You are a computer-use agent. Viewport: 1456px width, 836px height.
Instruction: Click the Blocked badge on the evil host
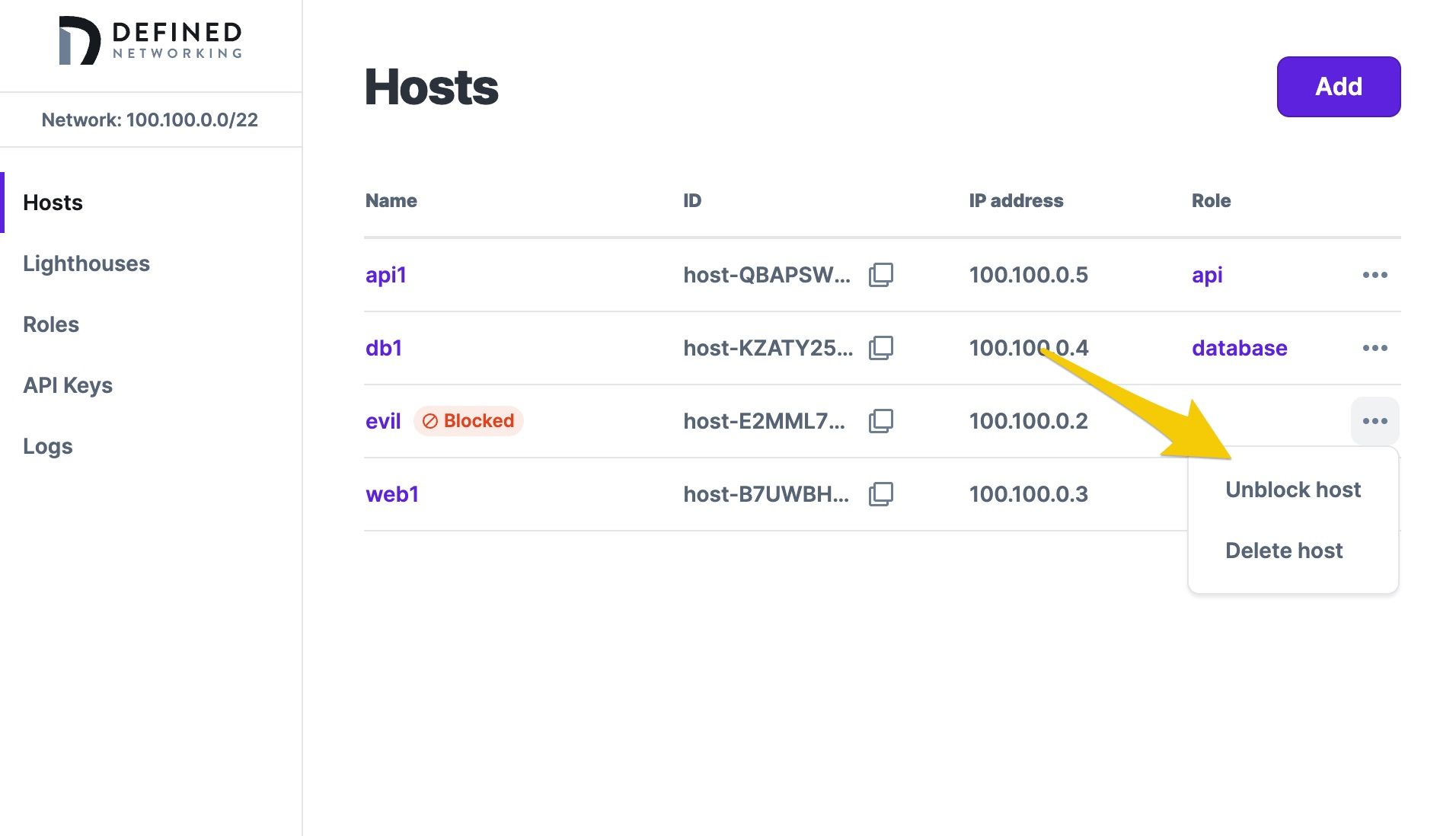(469, 420)
